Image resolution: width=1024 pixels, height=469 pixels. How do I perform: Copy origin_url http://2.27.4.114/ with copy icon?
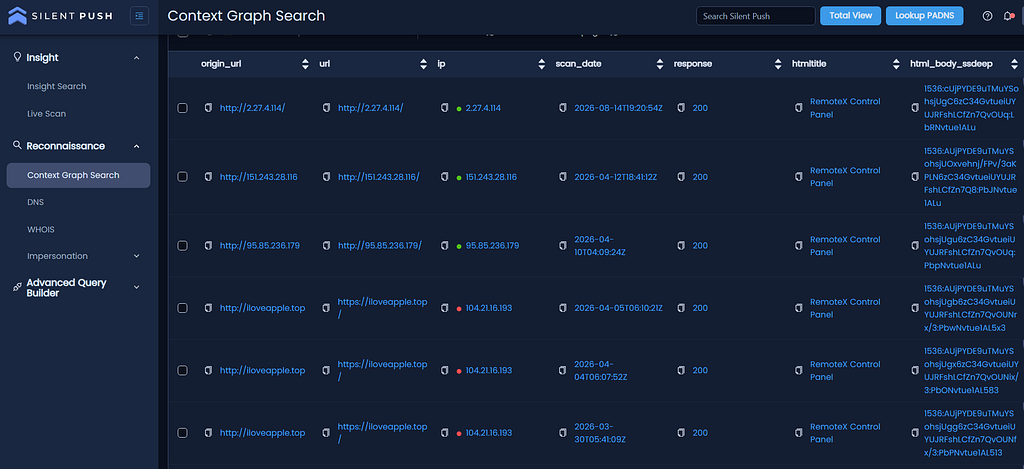click(208, 108)
